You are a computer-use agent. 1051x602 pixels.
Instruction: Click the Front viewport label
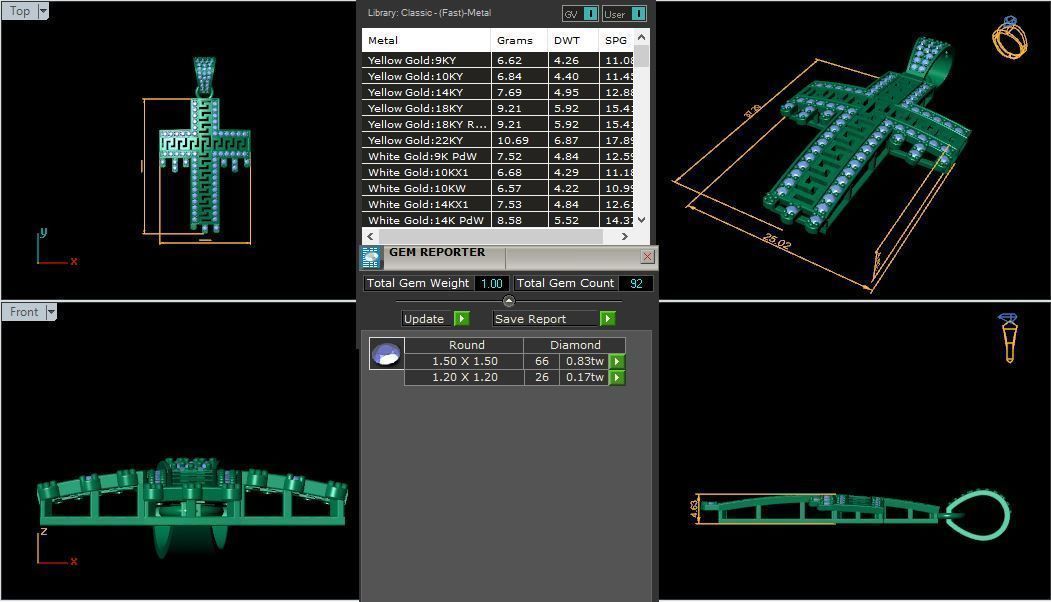23,312
